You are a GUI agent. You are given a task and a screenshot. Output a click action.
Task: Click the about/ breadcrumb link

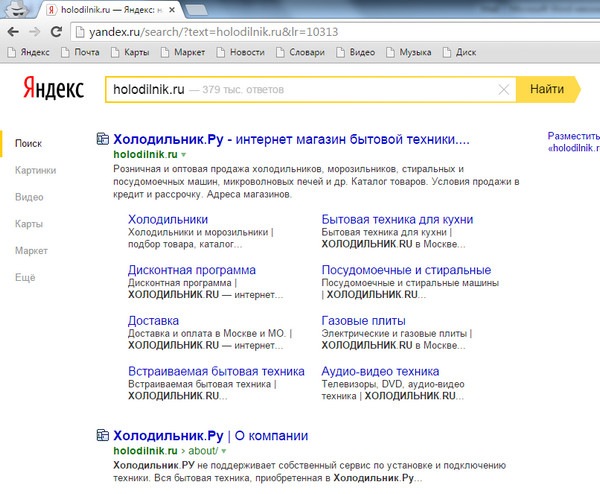pos(203,451)
